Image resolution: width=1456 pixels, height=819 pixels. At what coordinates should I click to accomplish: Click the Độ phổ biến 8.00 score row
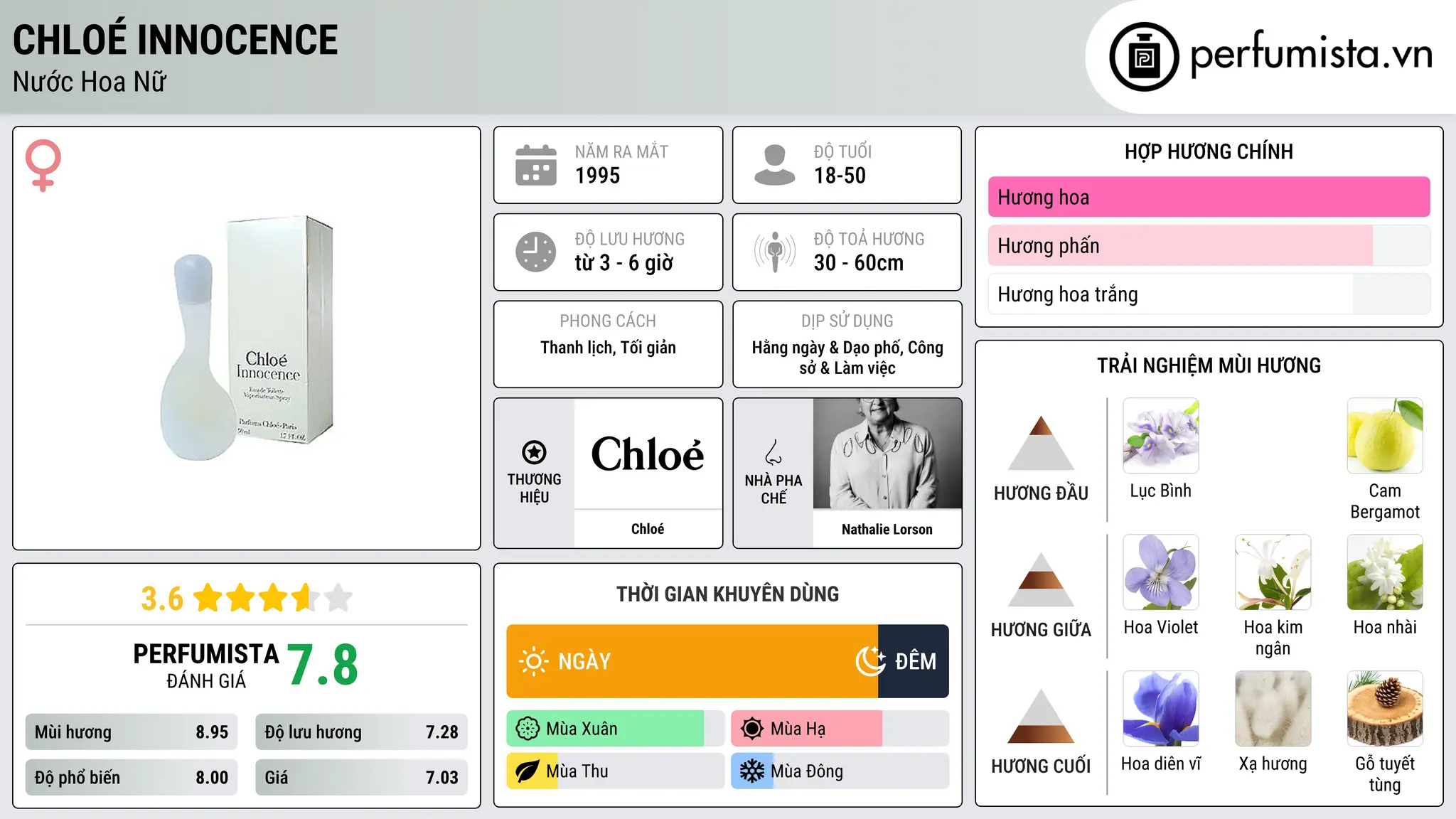tap(132, 777)
